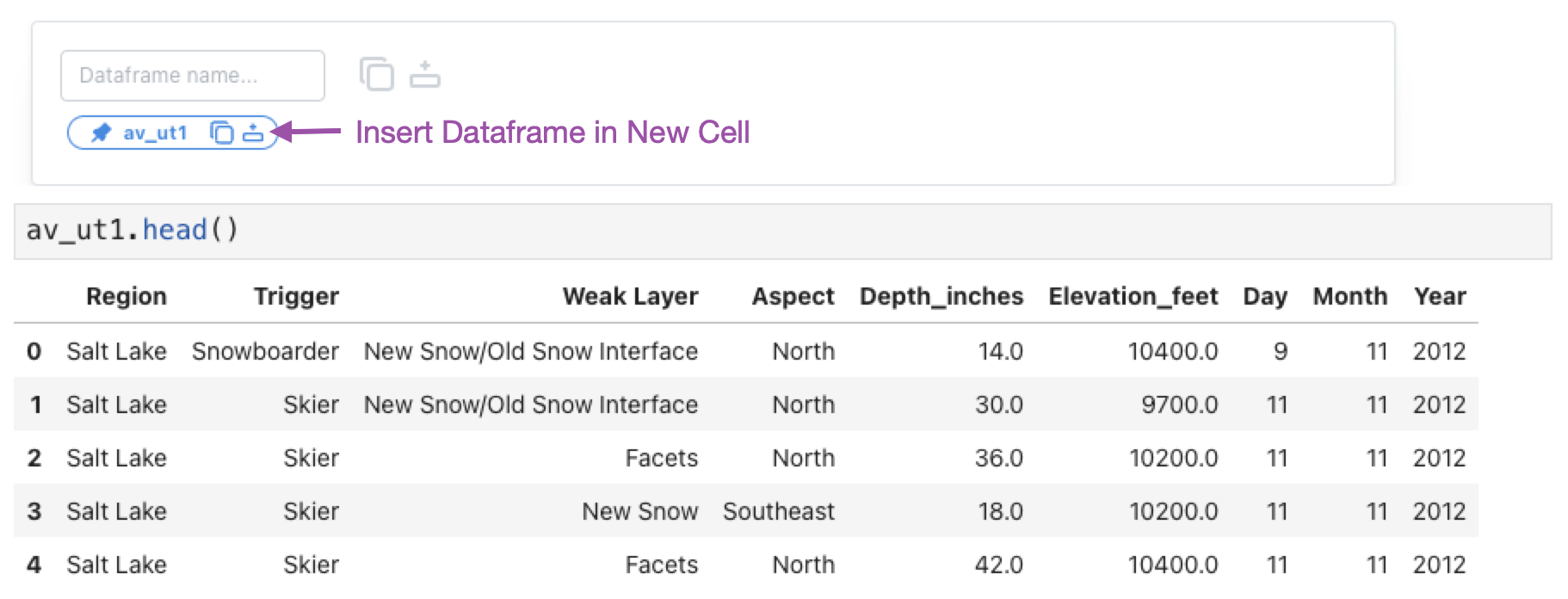Click the Month column header
Screen dimensions: 1568x599
coord(1350,296)
